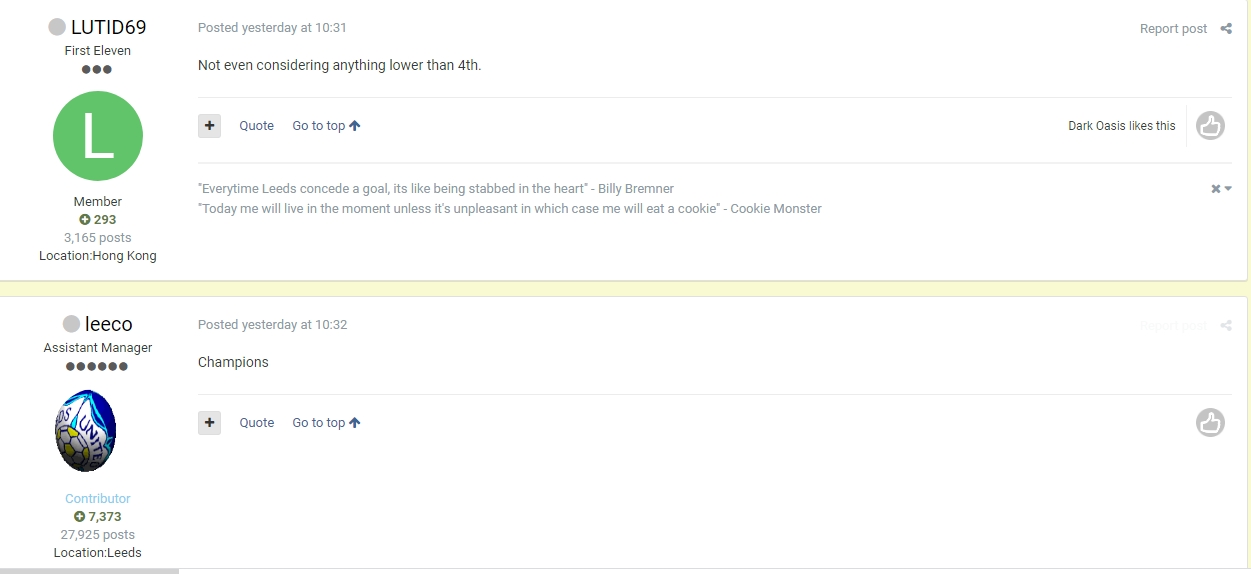Click the faded share icon on leeco's post

point(1226,326)
